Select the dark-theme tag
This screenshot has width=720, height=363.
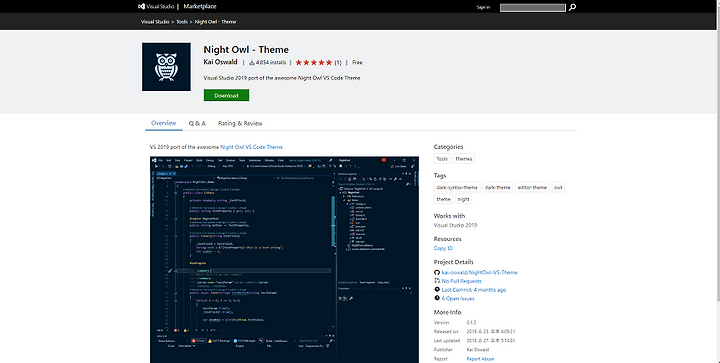(x=498, y=187)
